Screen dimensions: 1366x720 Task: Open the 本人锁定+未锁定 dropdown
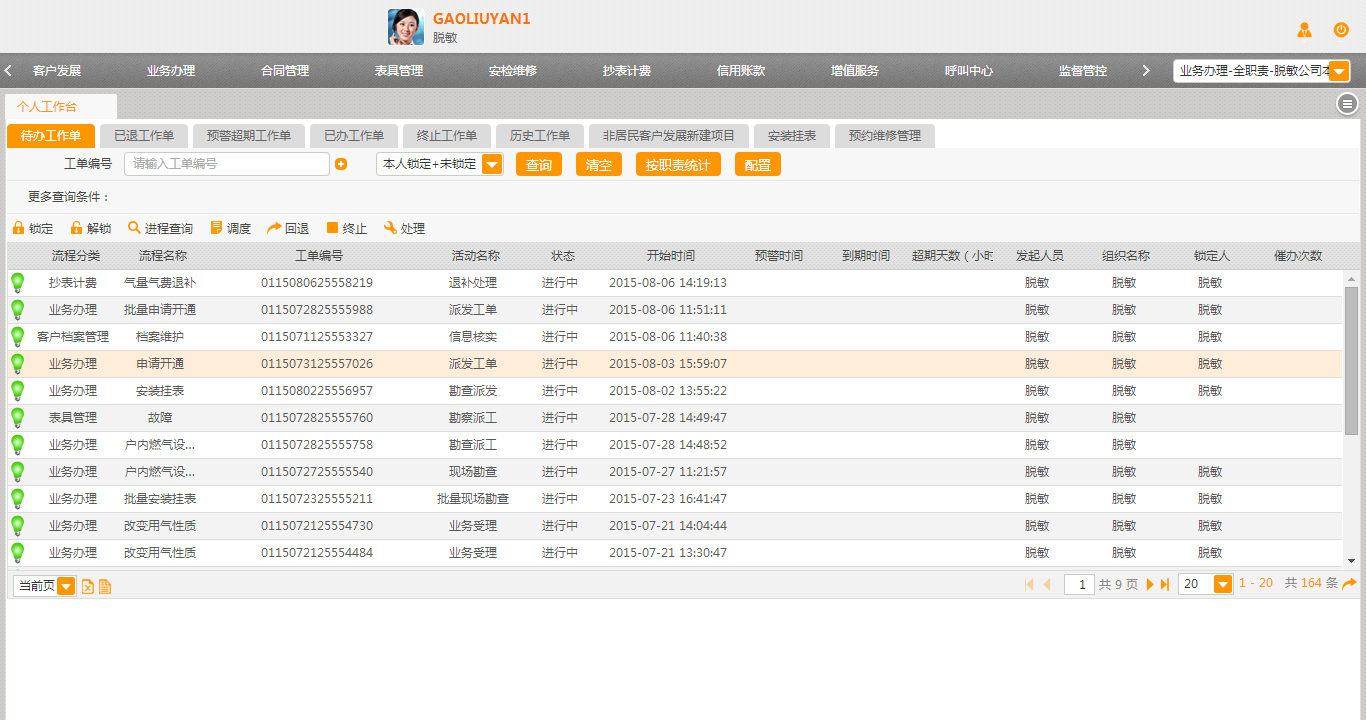[492, 164]
